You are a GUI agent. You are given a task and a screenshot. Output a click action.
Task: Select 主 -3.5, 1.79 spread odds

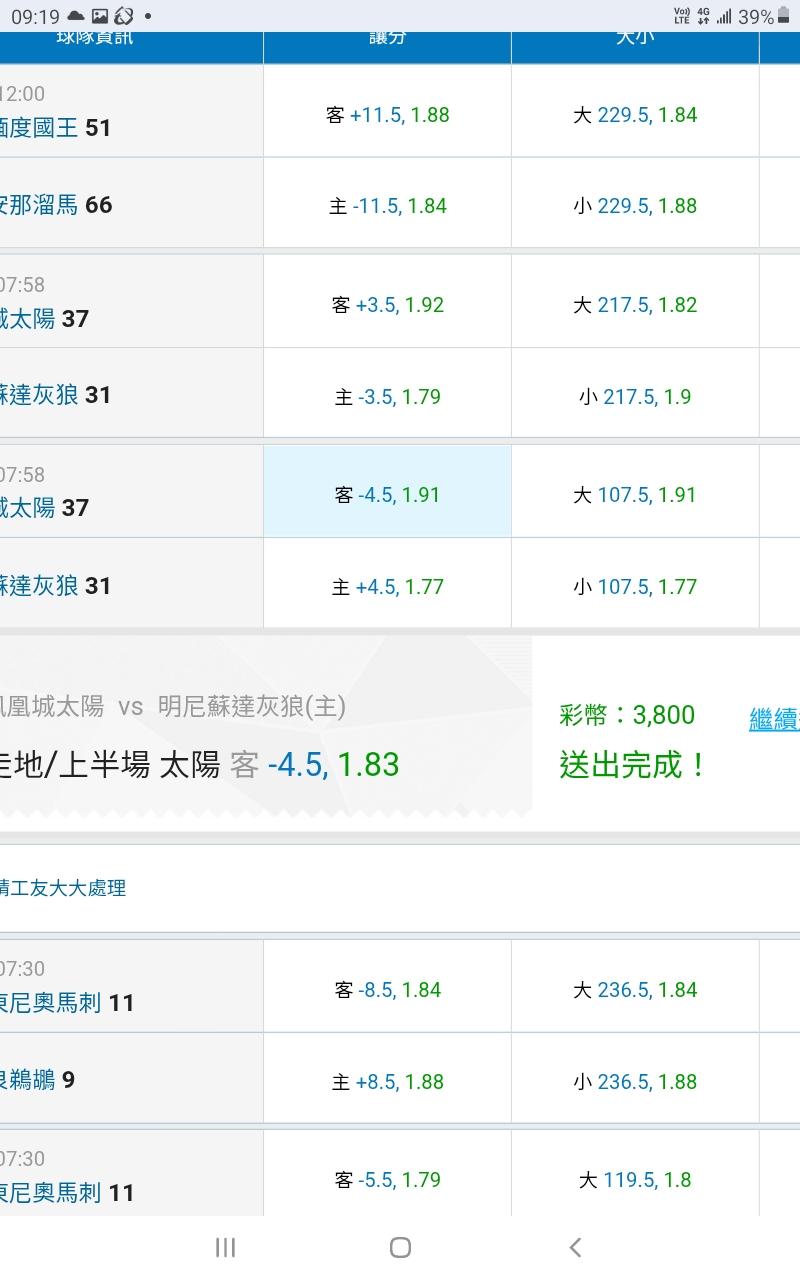pos(387,397)
